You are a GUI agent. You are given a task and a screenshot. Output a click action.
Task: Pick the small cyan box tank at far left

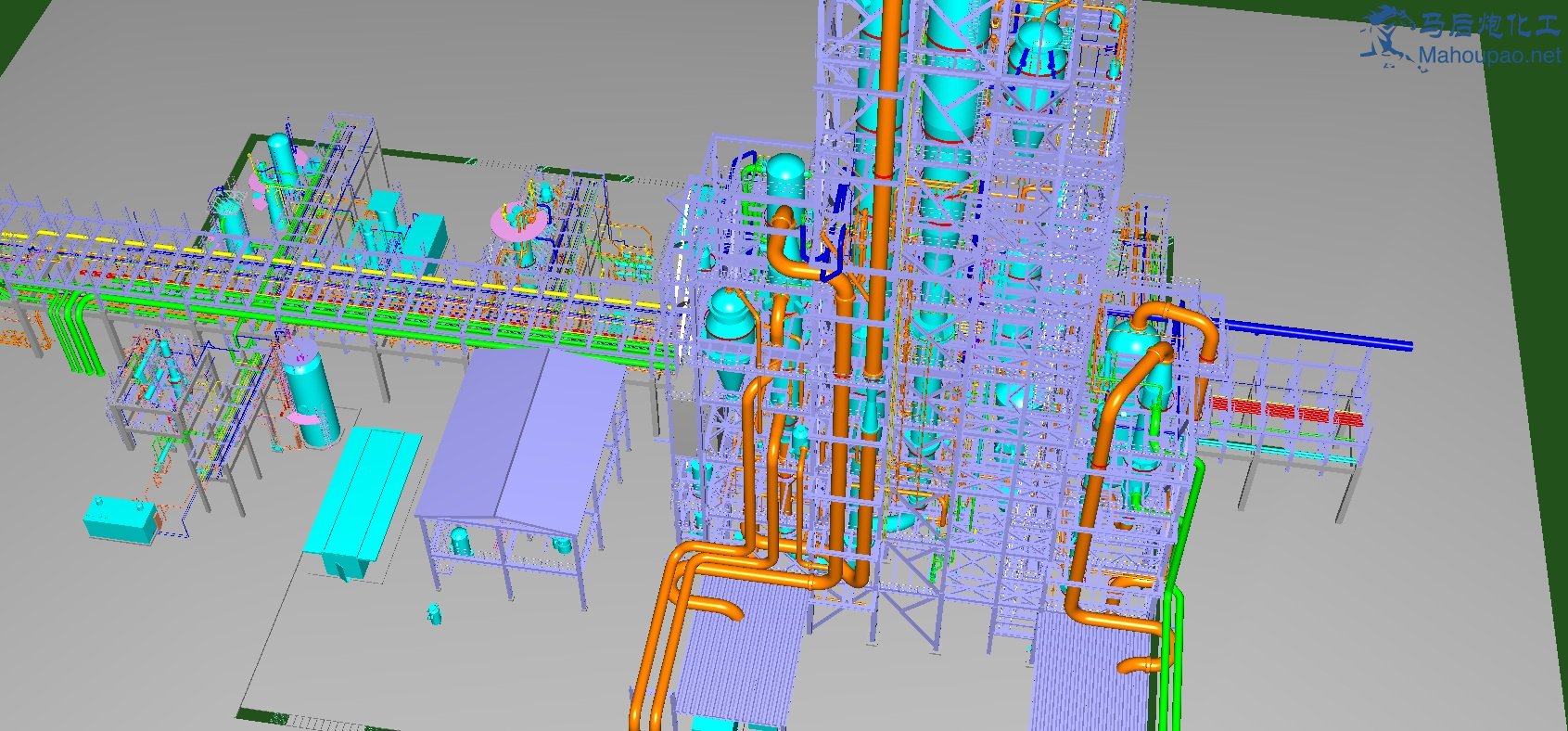(x=120, y=519)
